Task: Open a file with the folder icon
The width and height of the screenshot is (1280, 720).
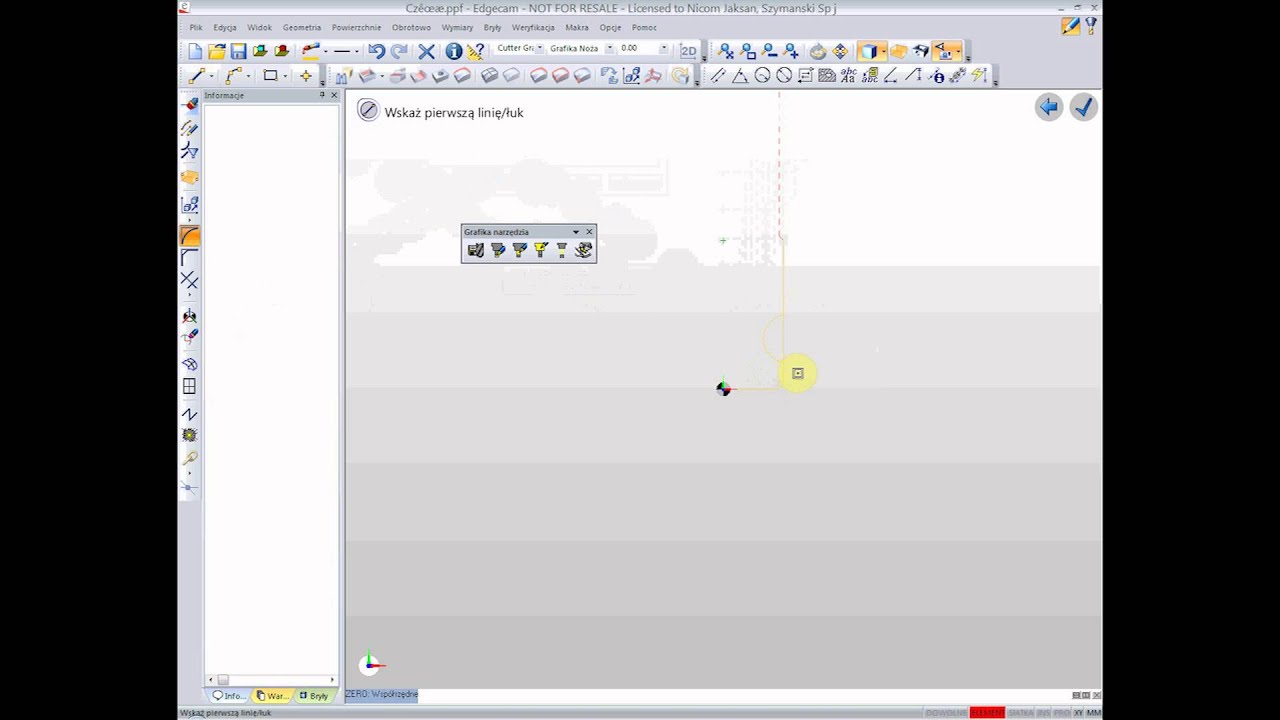Action: (x=216, y=51)
